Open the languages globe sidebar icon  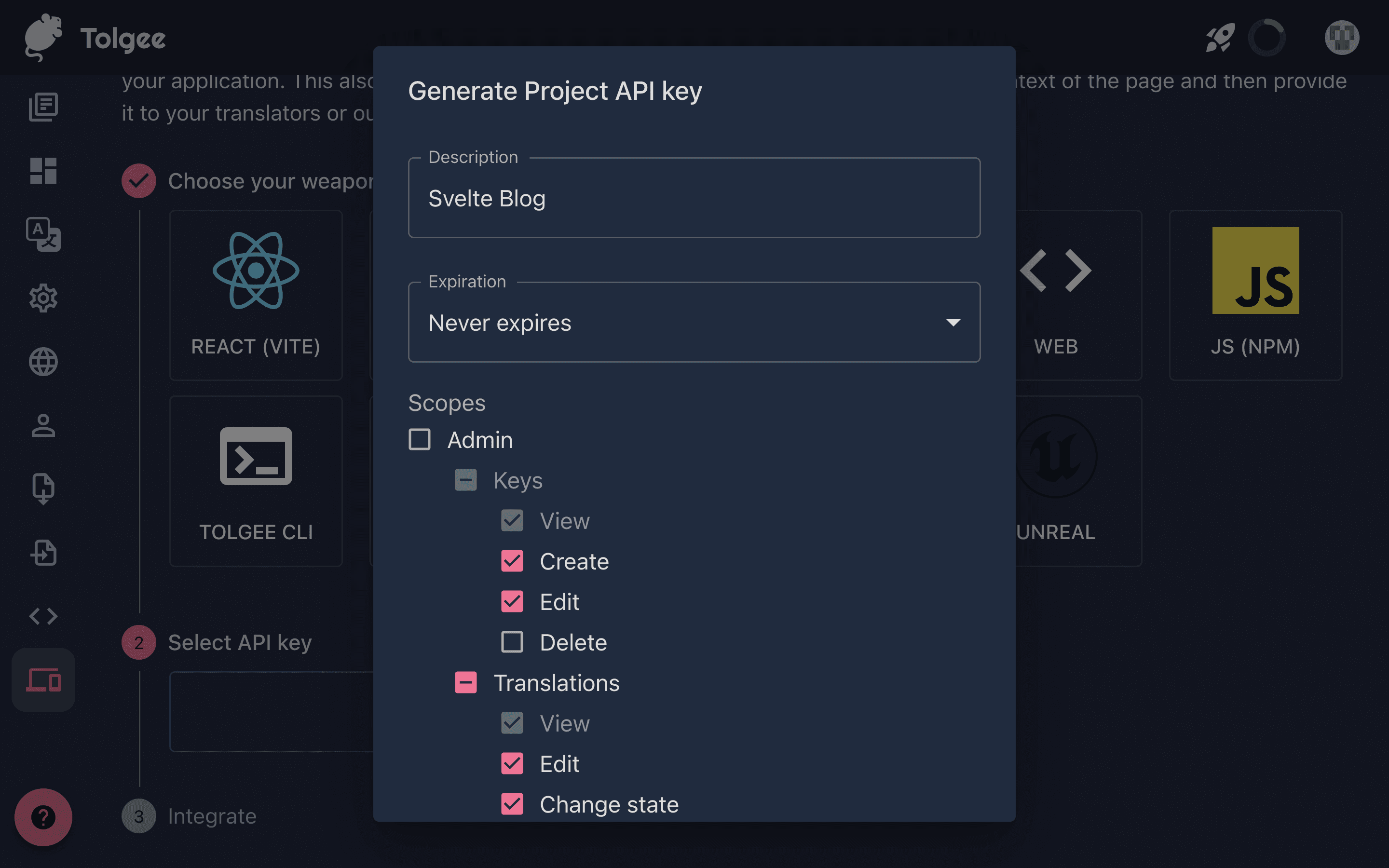coord(43,362)
